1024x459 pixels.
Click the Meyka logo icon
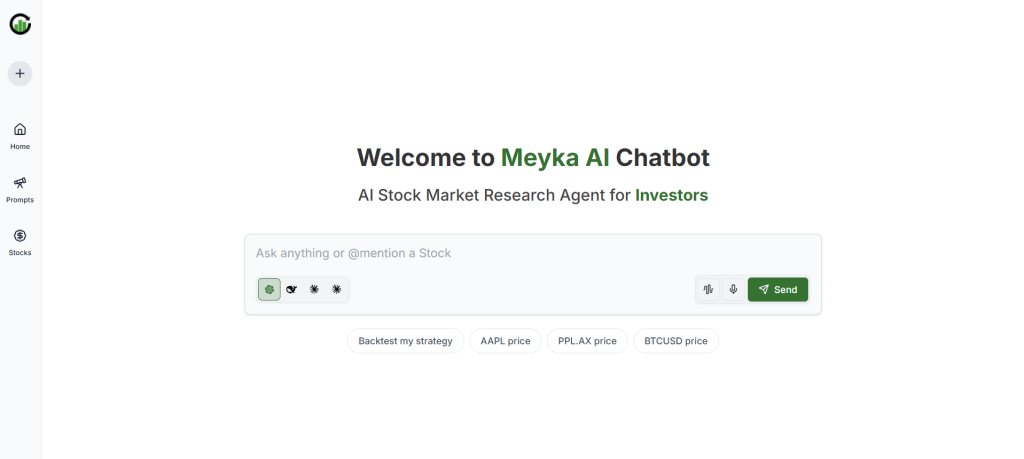pyautogui.click(x=20, y=23)
